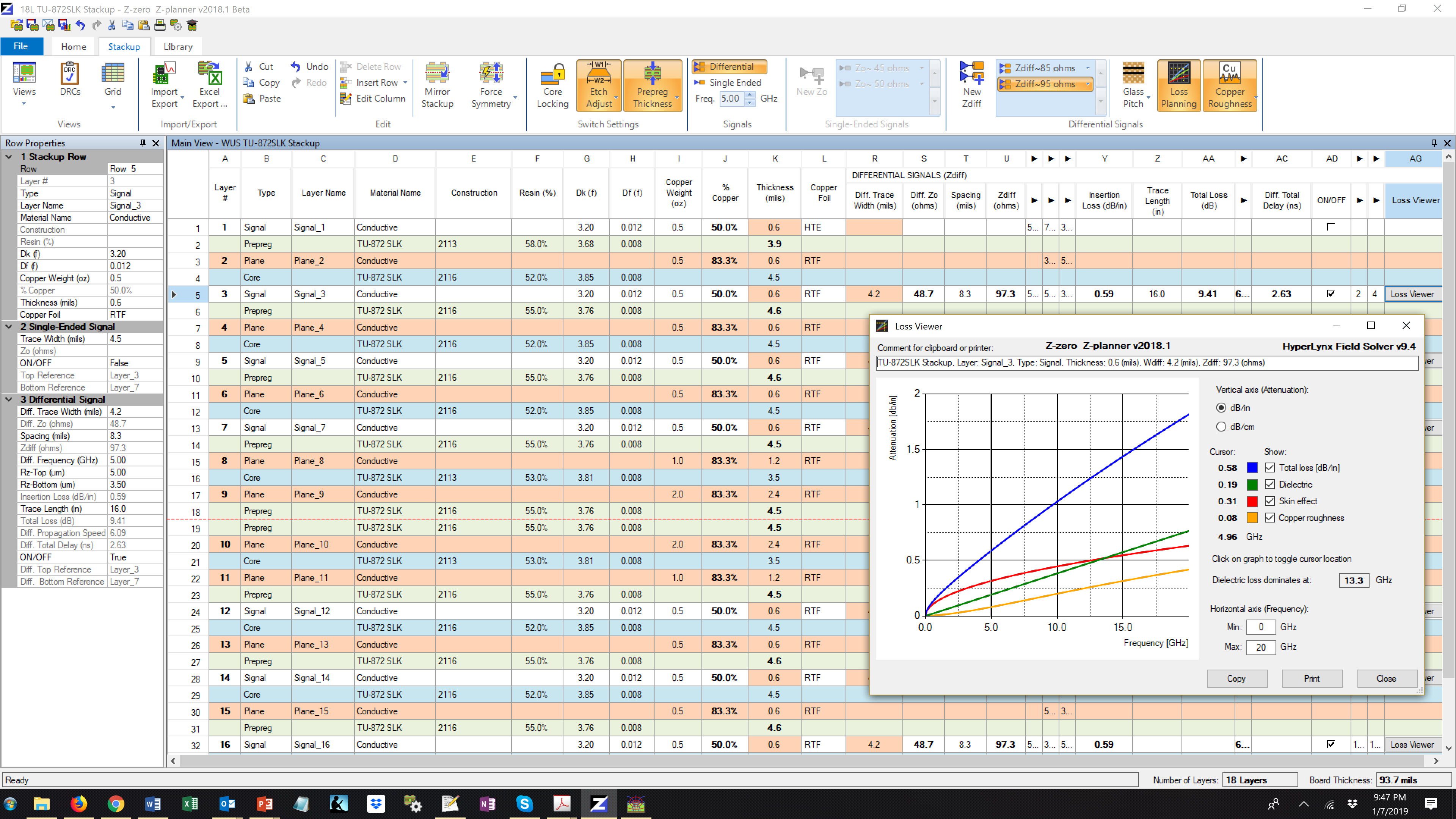This screenshot has height=819, width=1456.
Task: Click the clipboard comment text field
Action: [1146, 362]
